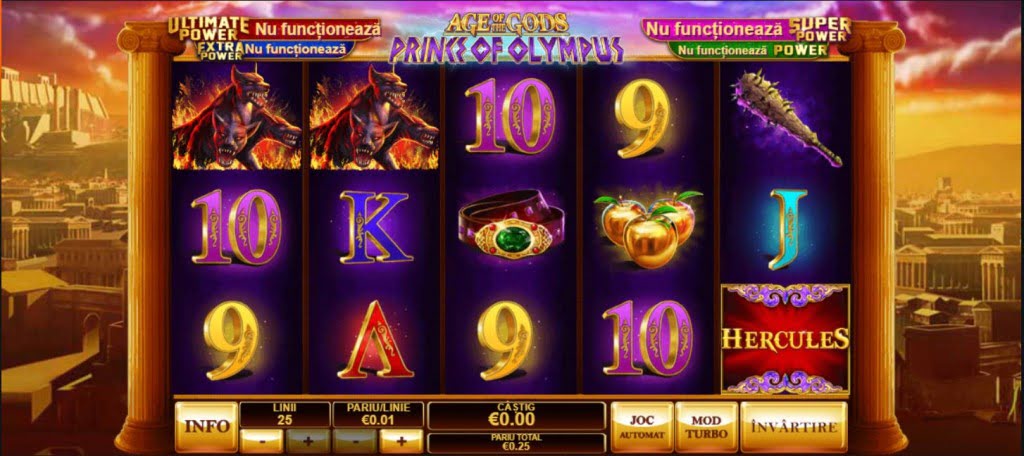1024x456 pixels.
Task: Toggle Mod Turbo
Action: [x=706, y=427]
